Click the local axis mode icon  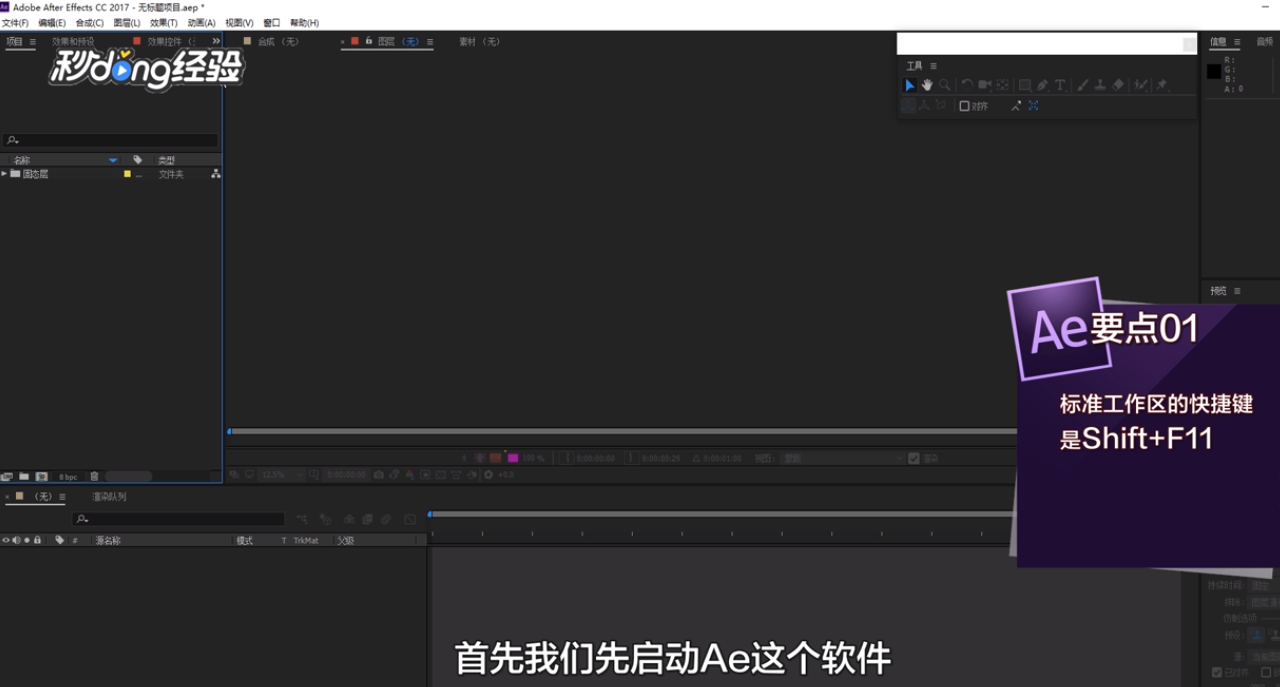pos(908,105)
